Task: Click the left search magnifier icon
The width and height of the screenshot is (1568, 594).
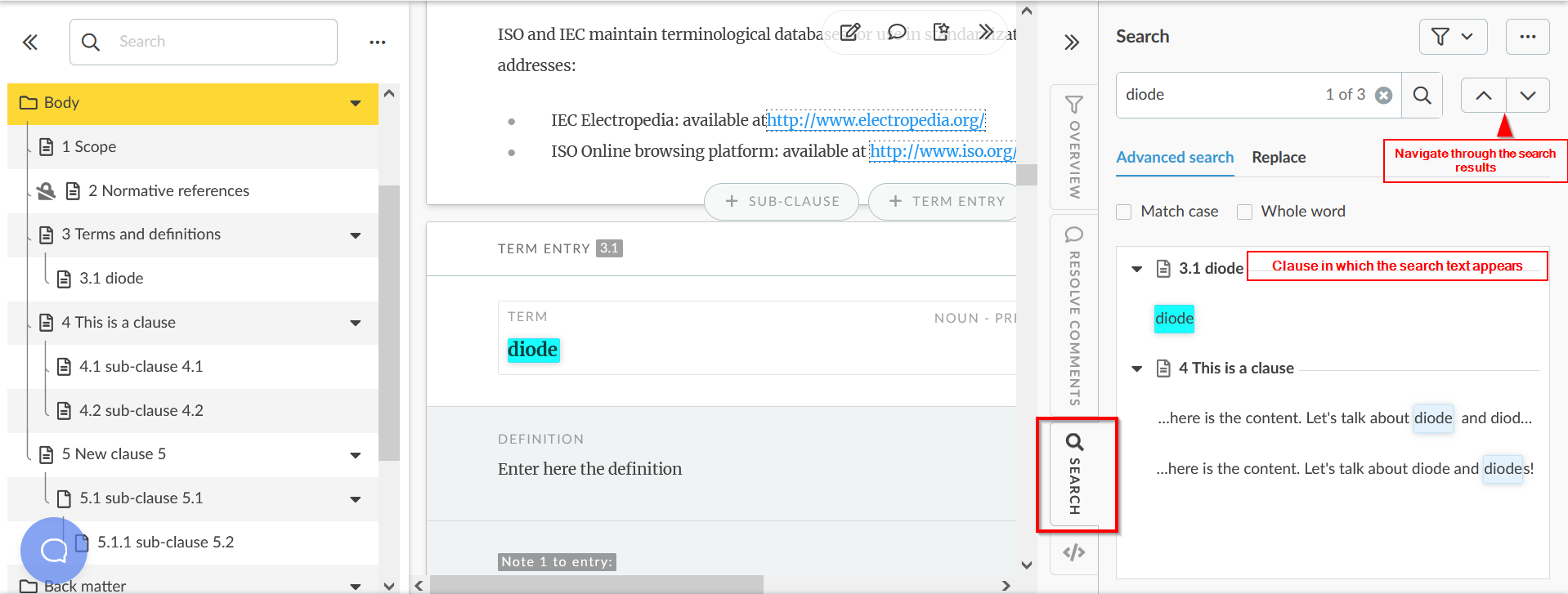Action: tap(91, 42)
